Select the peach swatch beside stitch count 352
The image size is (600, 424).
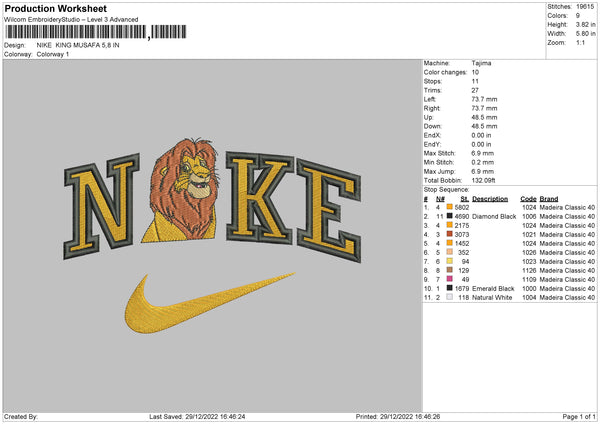[x=450, y=252]
